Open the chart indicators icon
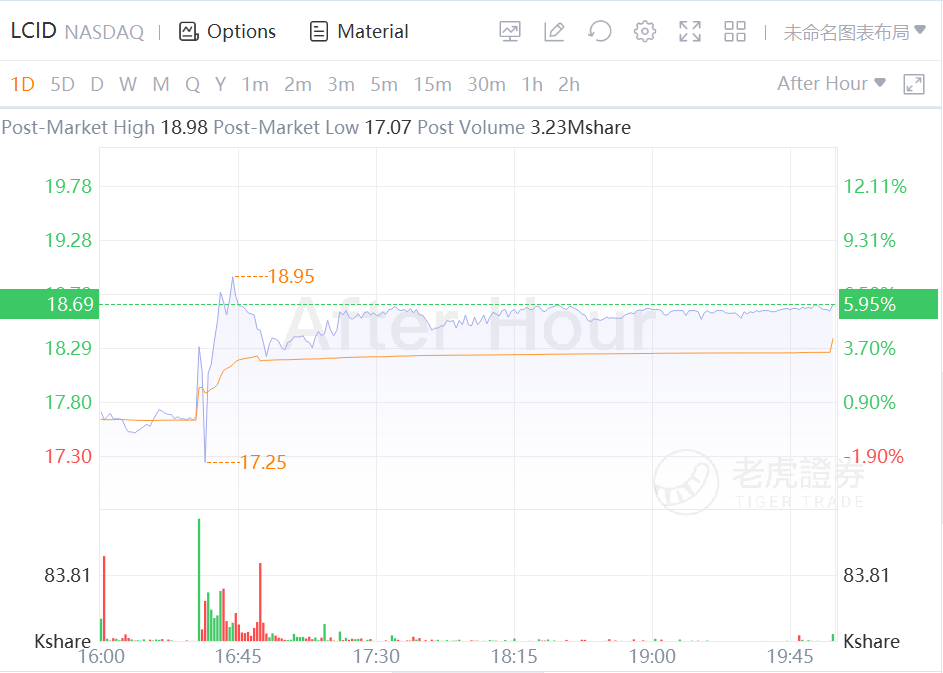This screenshot has width=943, height=673. [x=510, y=32]
